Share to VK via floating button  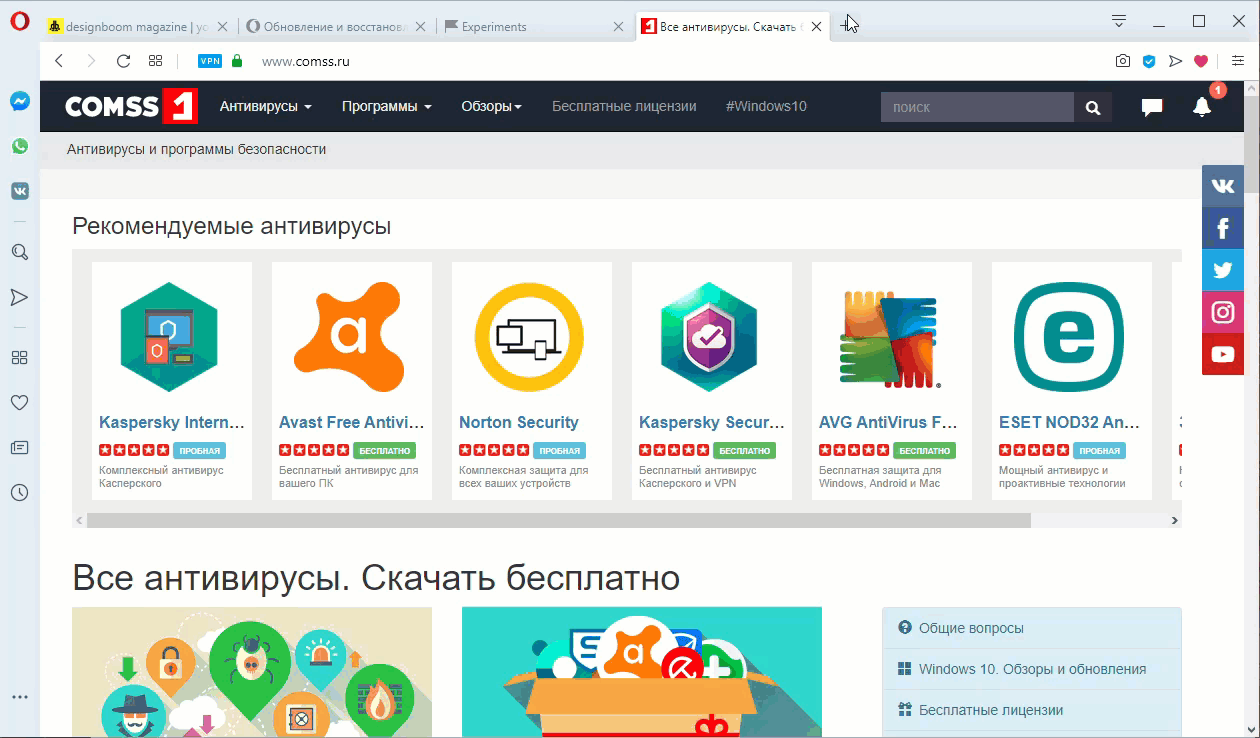1223,186
